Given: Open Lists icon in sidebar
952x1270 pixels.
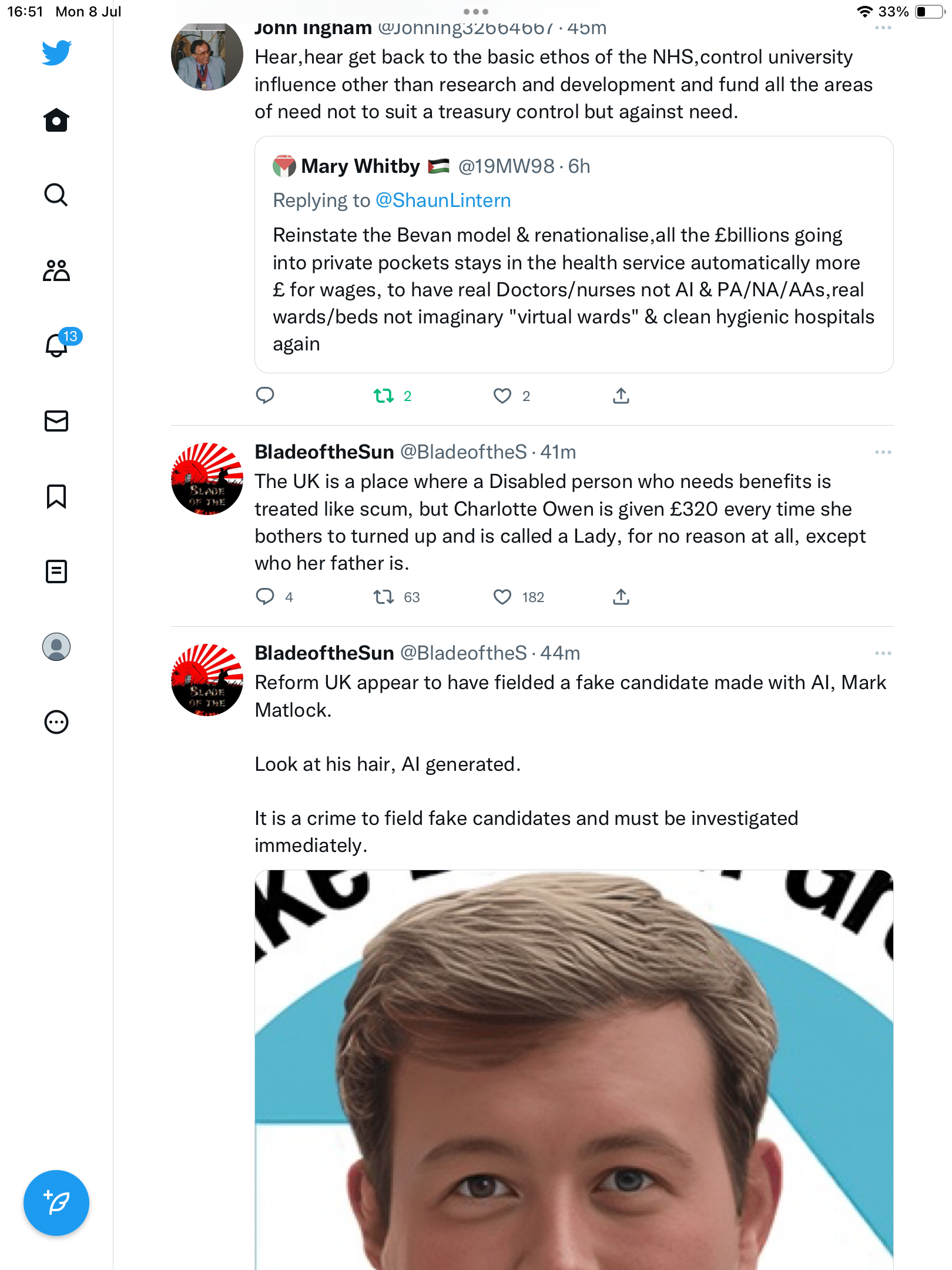Looking at the screenshot, I should coord(56,571).
